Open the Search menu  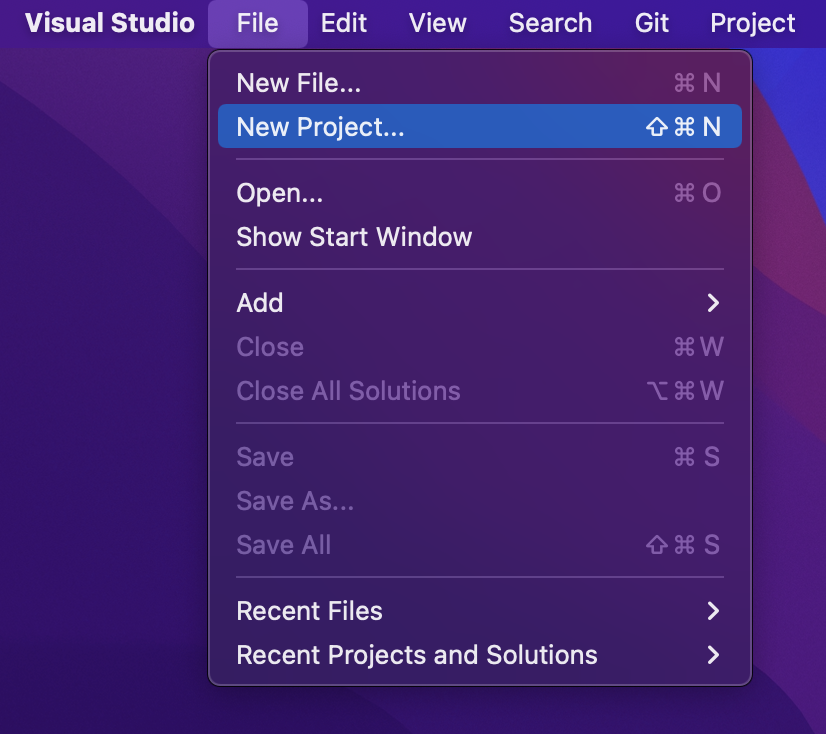(x=550, y=22)
